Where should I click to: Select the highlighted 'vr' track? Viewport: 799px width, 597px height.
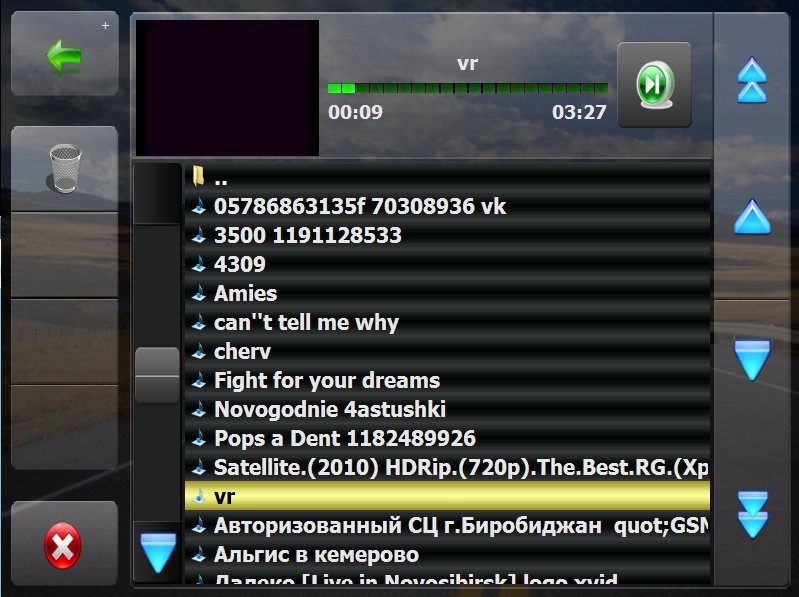click(x=447, y=496)
